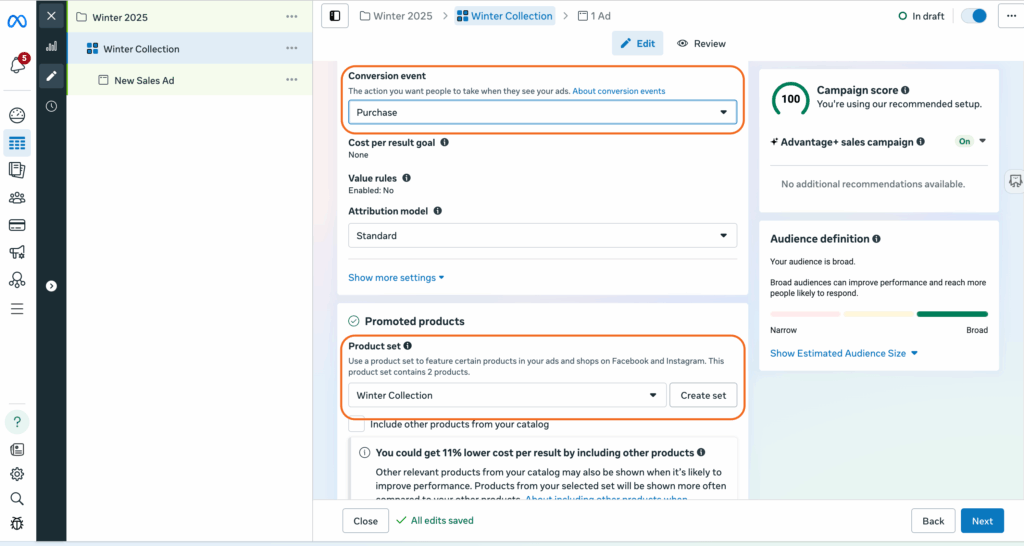Open the Audiences people icon
Image resolution: width=1024 pixels, height=546 pixels.
[16, 198]
